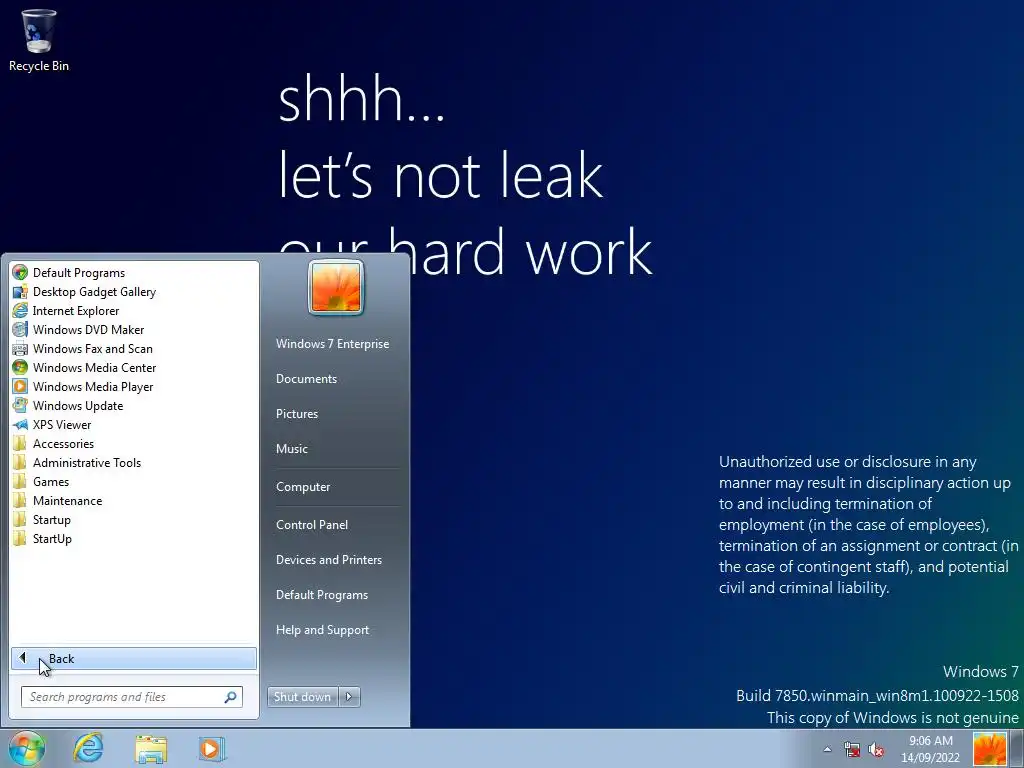Viewport: 1024px width, 768px height.
Task: Launch Windows Update
Action: [x=134, y=406]
